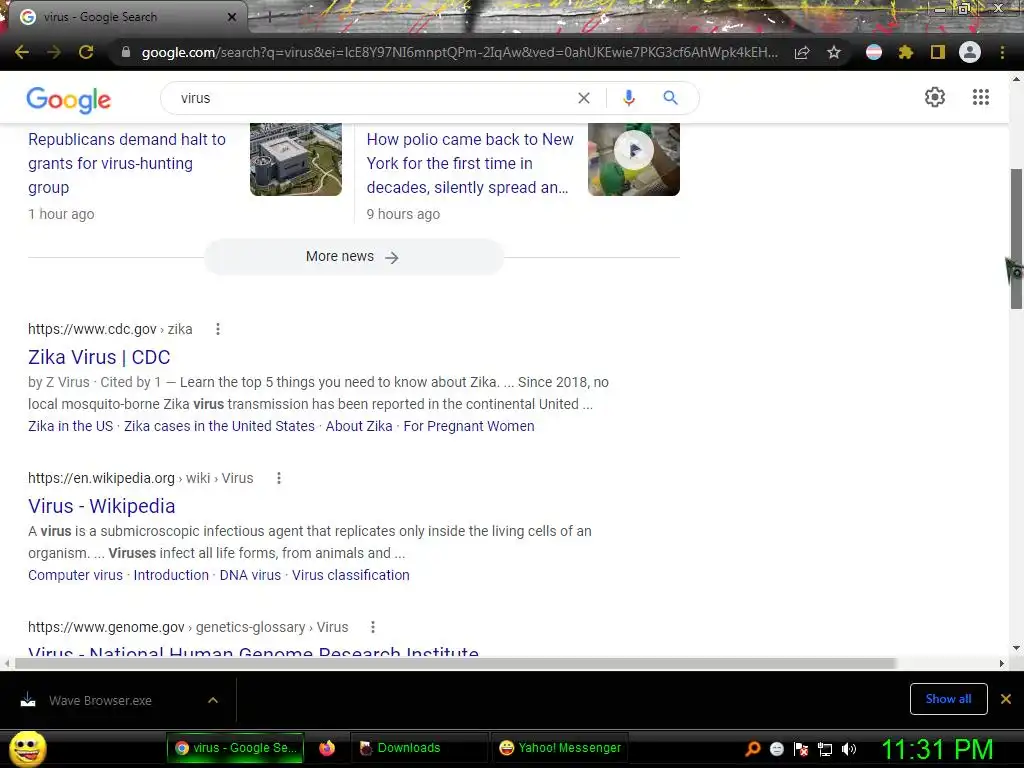The height and width of the screenshot is (768, 1024).
Task: Follow the Computer virus sitelink
Action: pyautogui.click(x=75, y=575)
